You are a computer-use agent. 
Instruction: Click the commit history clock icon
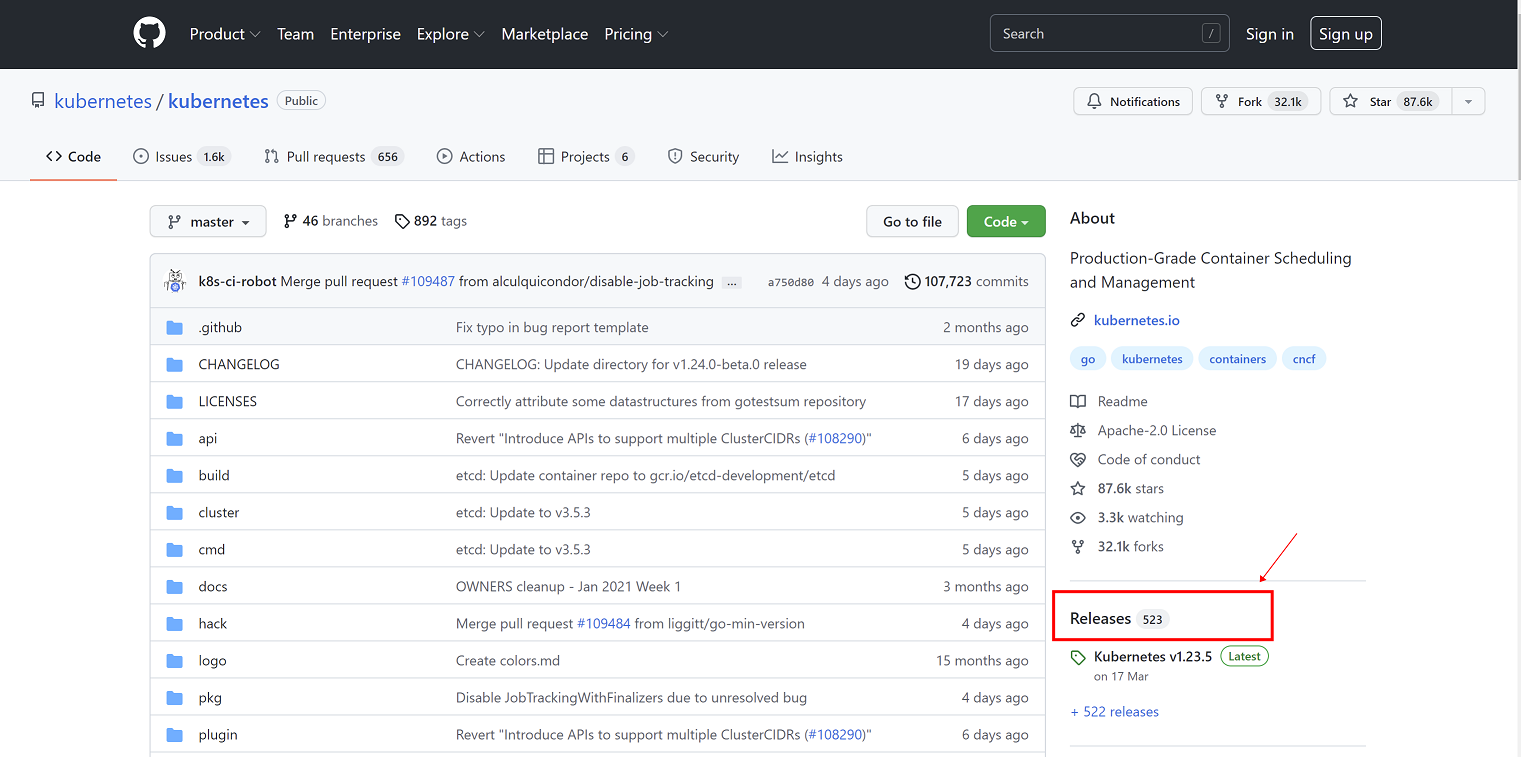912,282
